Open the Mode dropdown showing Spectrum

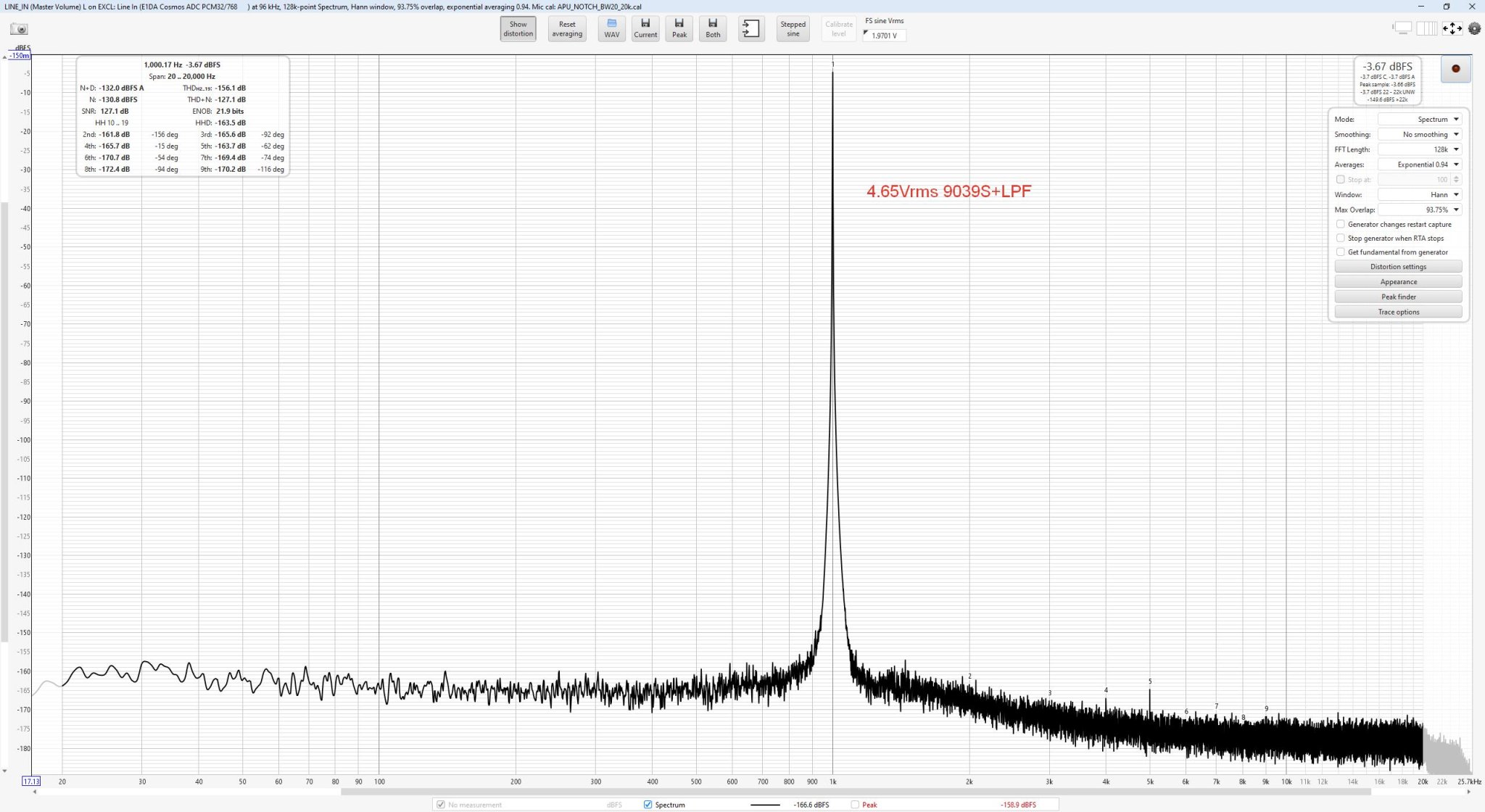coord(1420,120)
